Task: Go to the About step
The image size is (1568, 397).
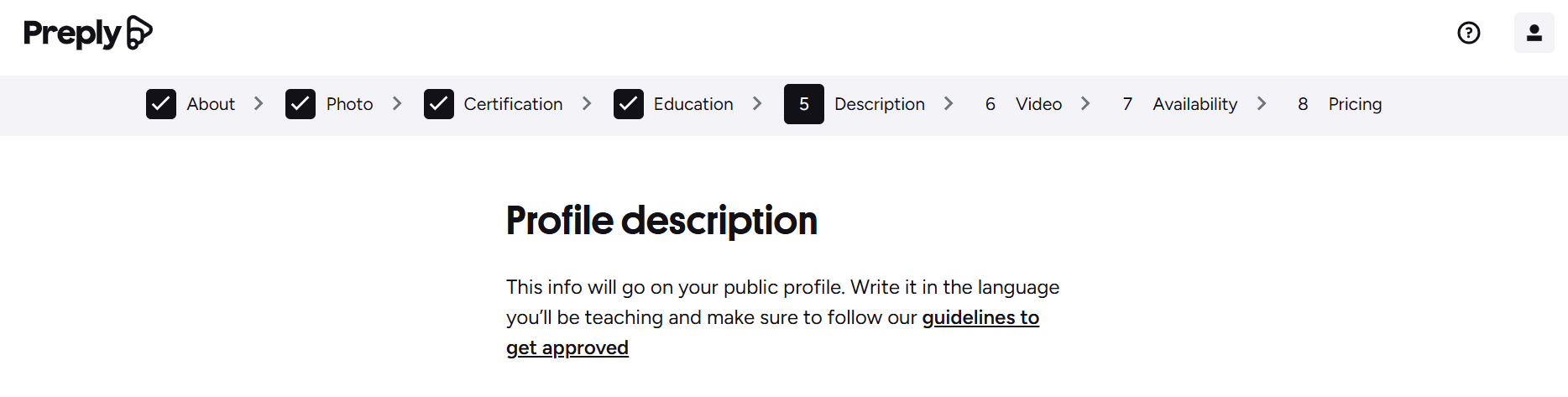Action: click(211, 104)
